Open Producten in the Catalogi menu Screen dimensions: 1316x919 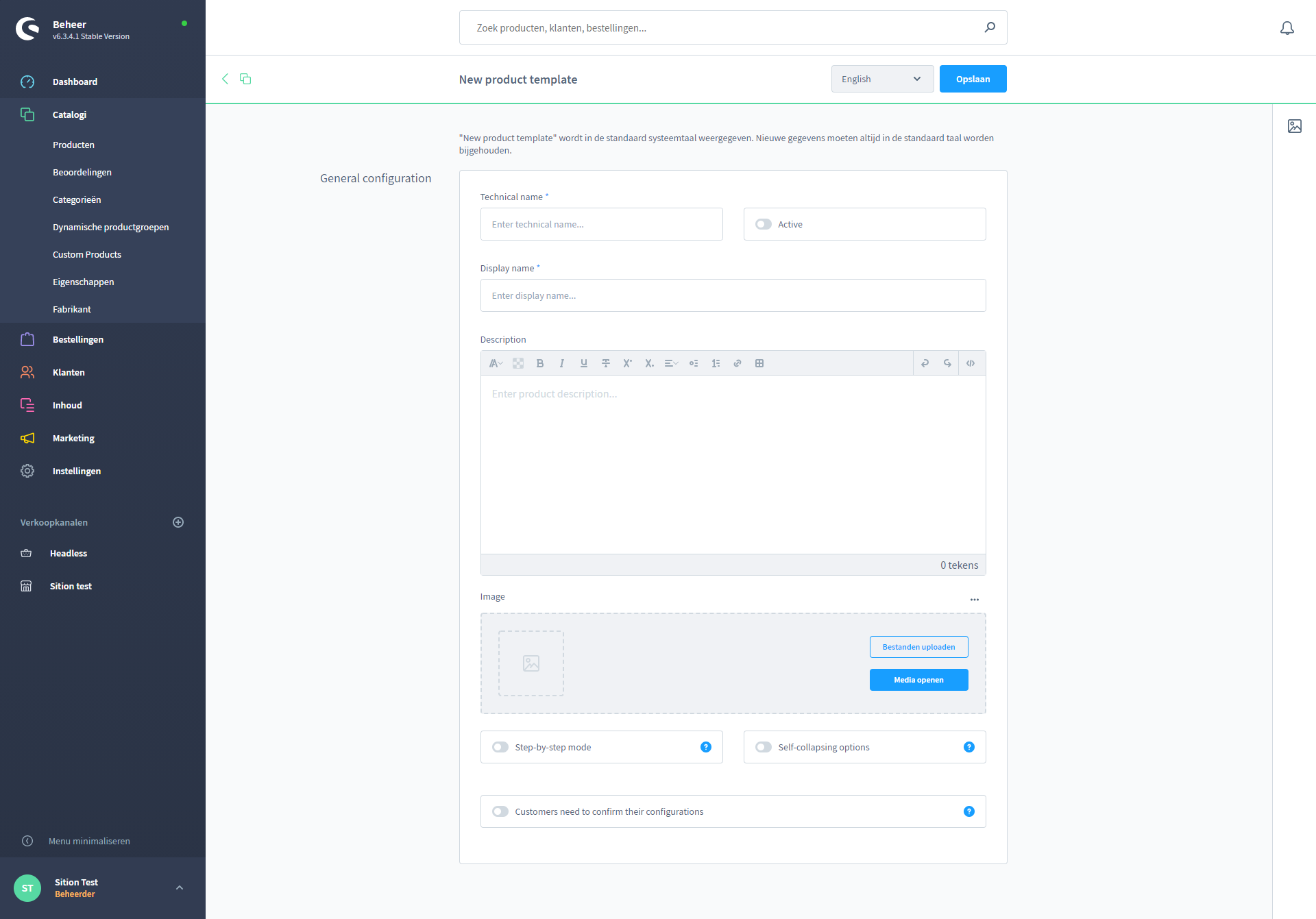[x=73, y=145]
